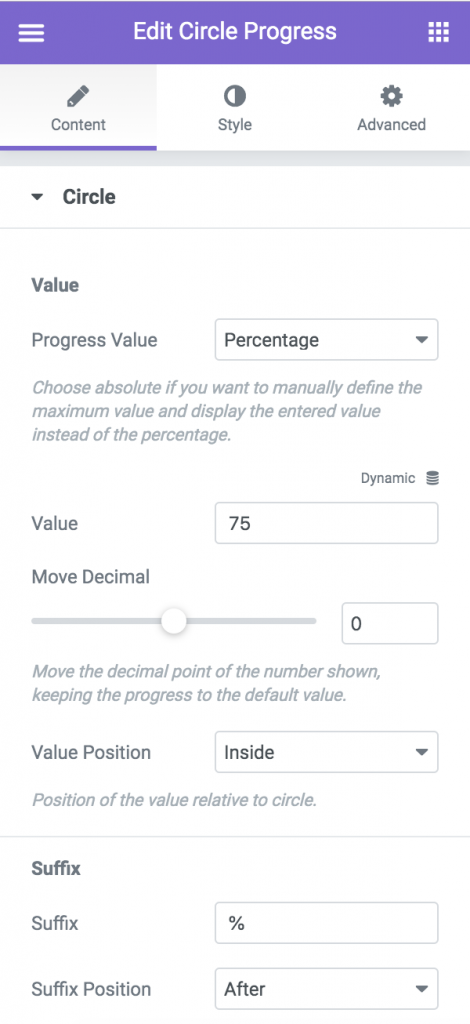Viewport: 470px width, 1024px height.
Task: Click the Dynamic database icon
Action: pos(432,478)
